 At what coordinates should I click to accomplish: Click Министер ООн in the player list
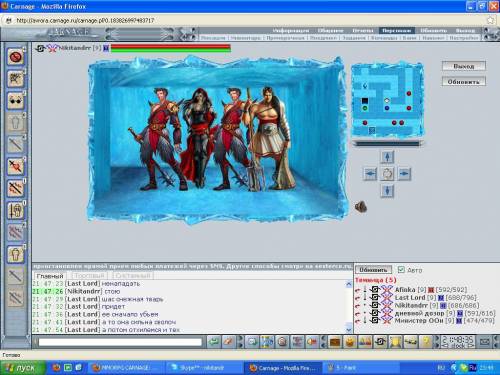coord(419,321)
